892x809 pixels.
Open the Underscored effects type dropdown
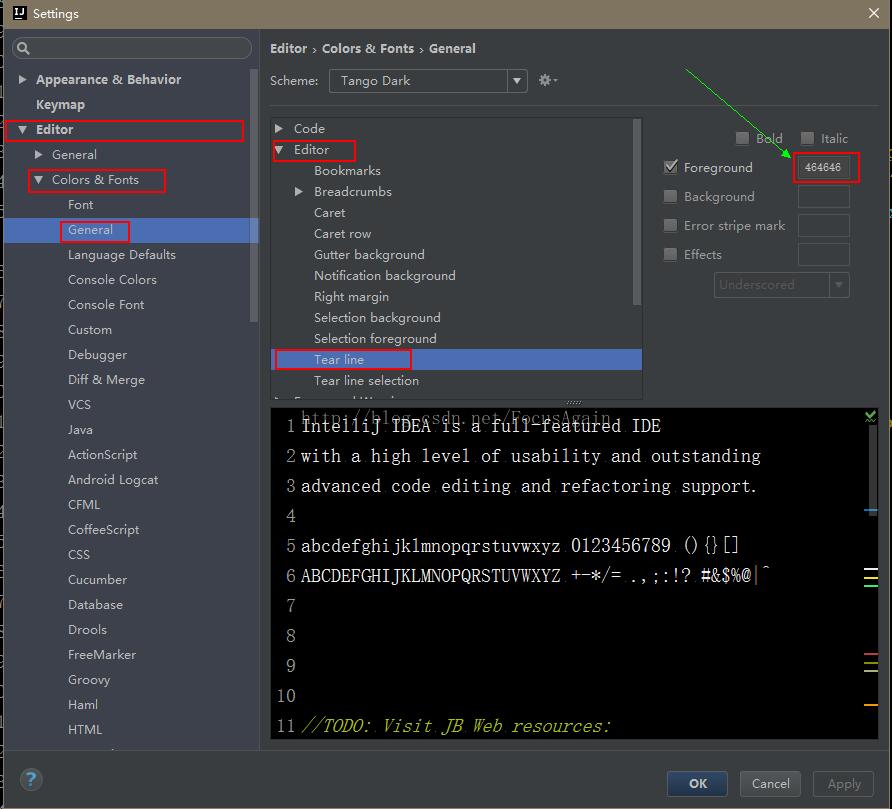click(782, 285)
